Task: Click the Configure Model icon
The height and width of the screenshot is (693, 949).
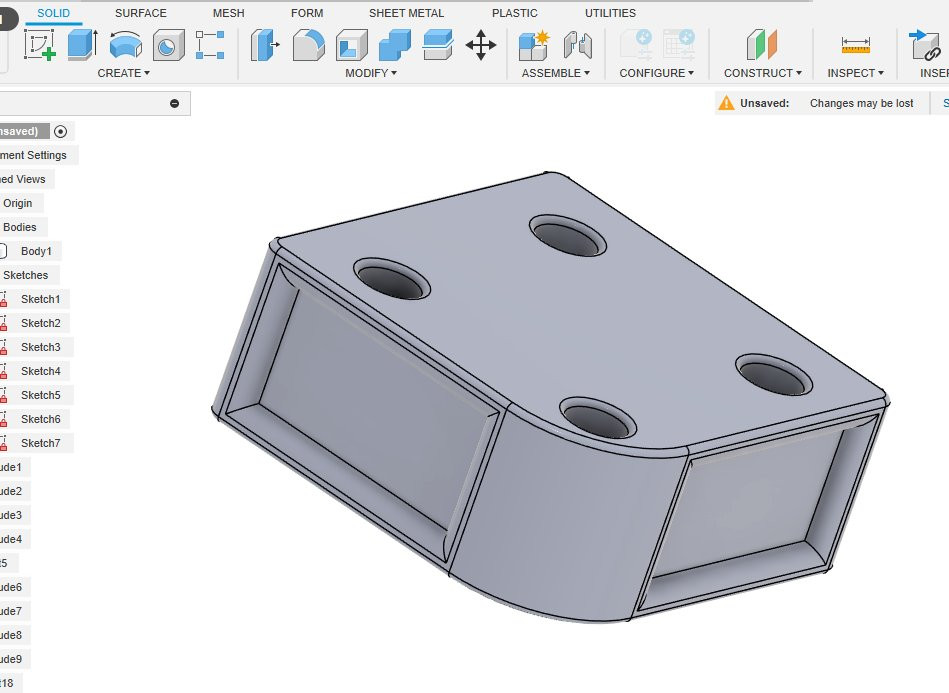Action: click(x=636, y=45)
